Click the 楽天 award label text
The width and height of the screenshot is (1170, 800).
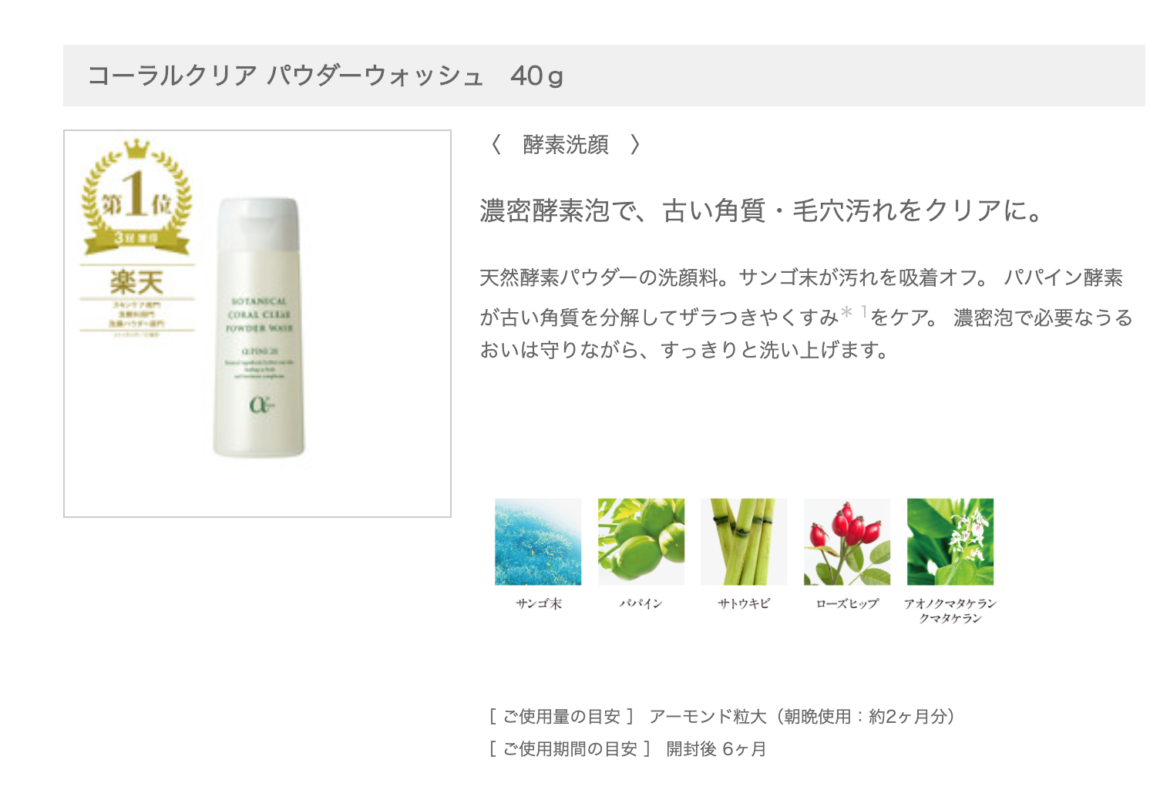[x=137, y=282]
